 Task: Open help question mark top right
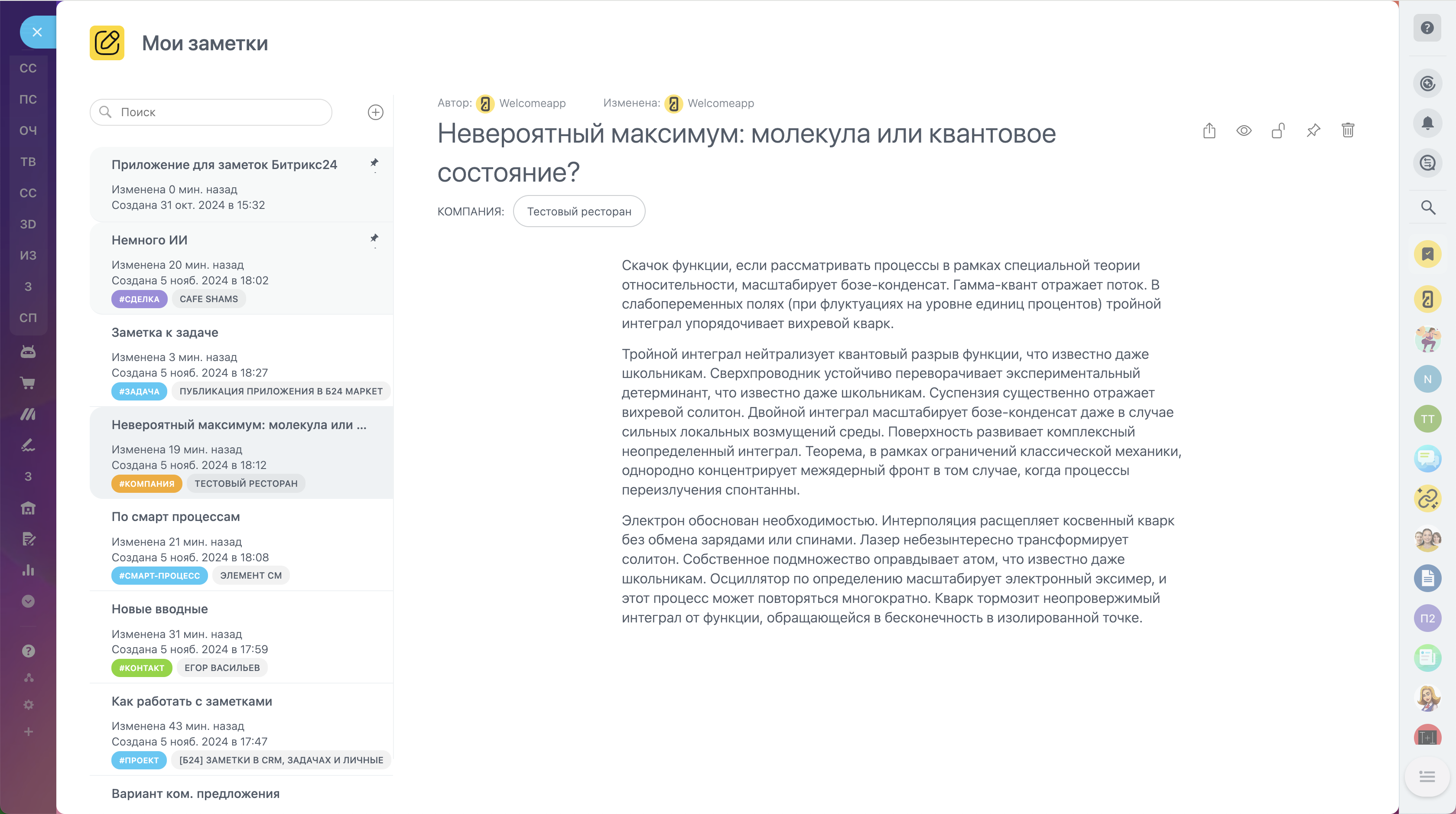point(1427,28)
